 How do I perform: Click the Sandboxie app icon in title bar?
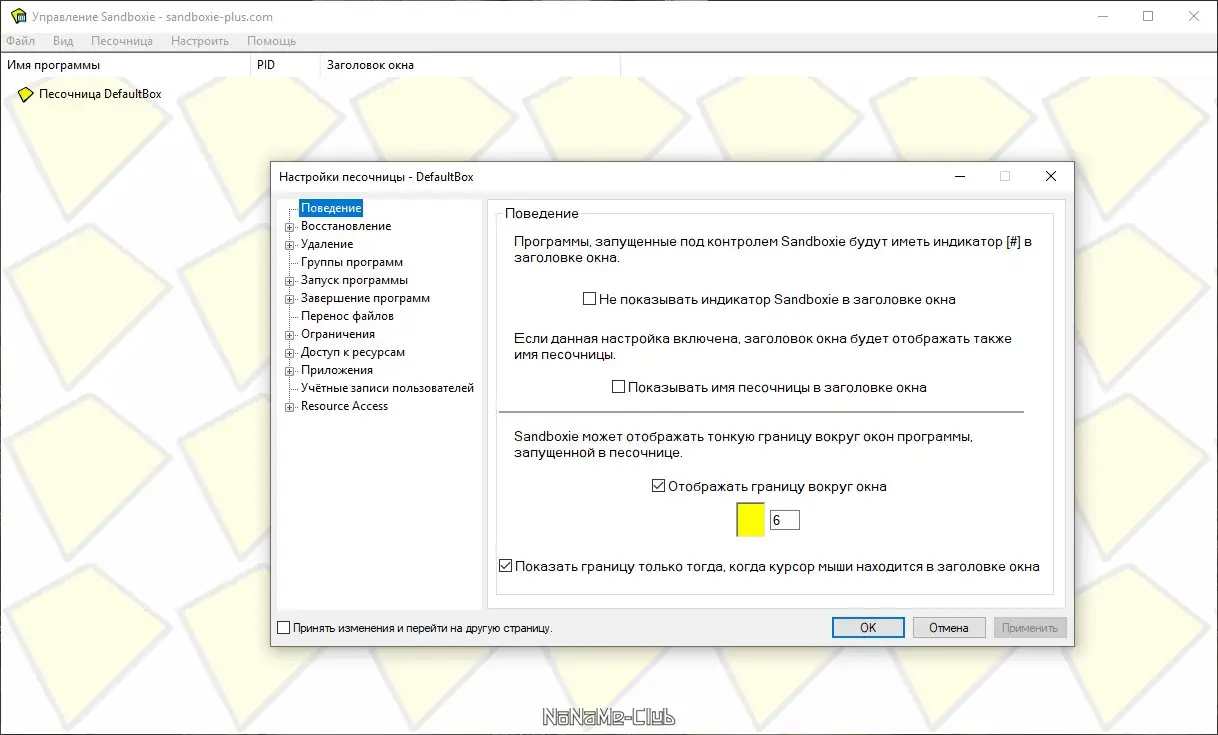click(17, 17)
